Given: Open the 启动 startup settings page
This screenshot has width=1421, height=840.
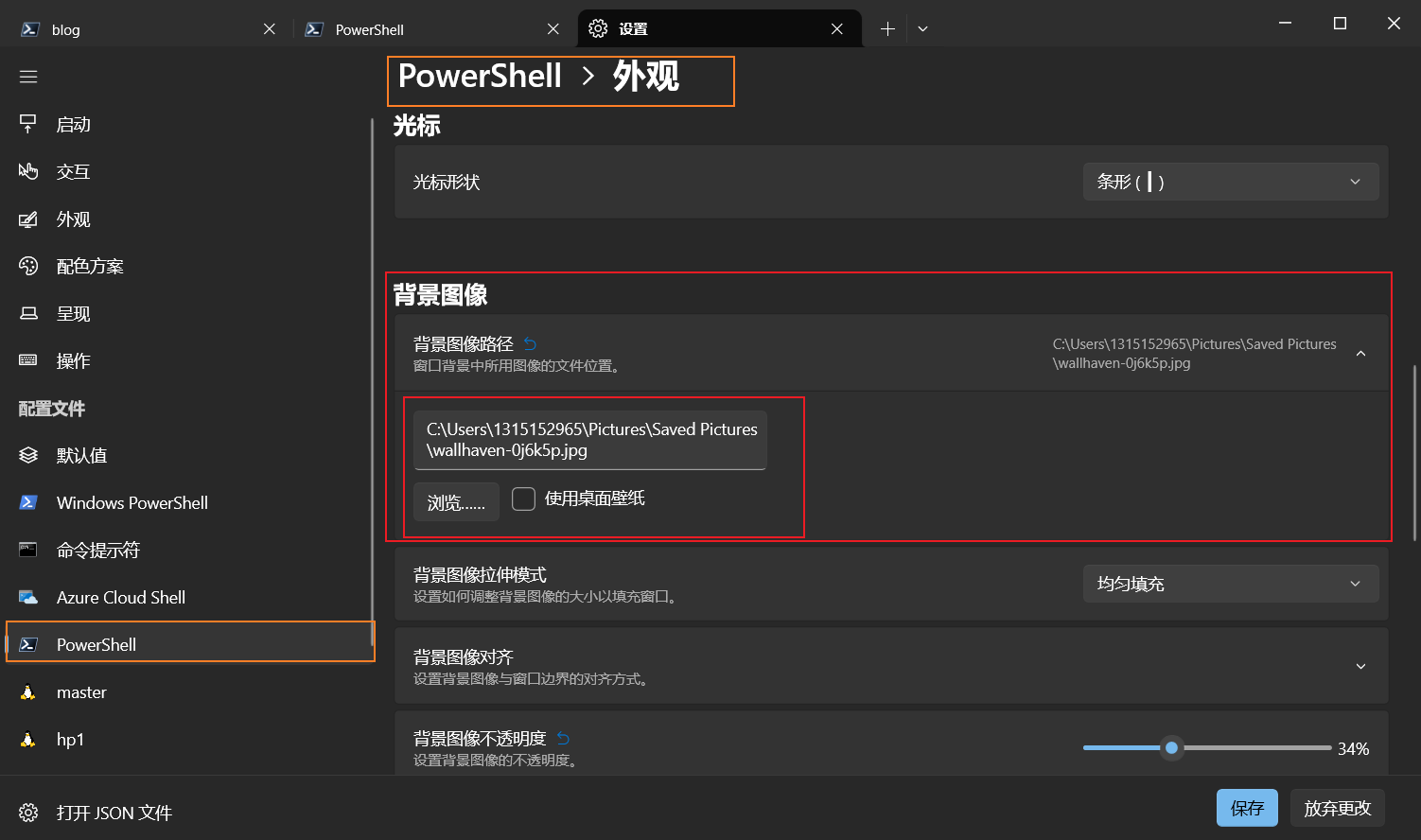Looking at the screenshot, I should [x=73, y=124].
